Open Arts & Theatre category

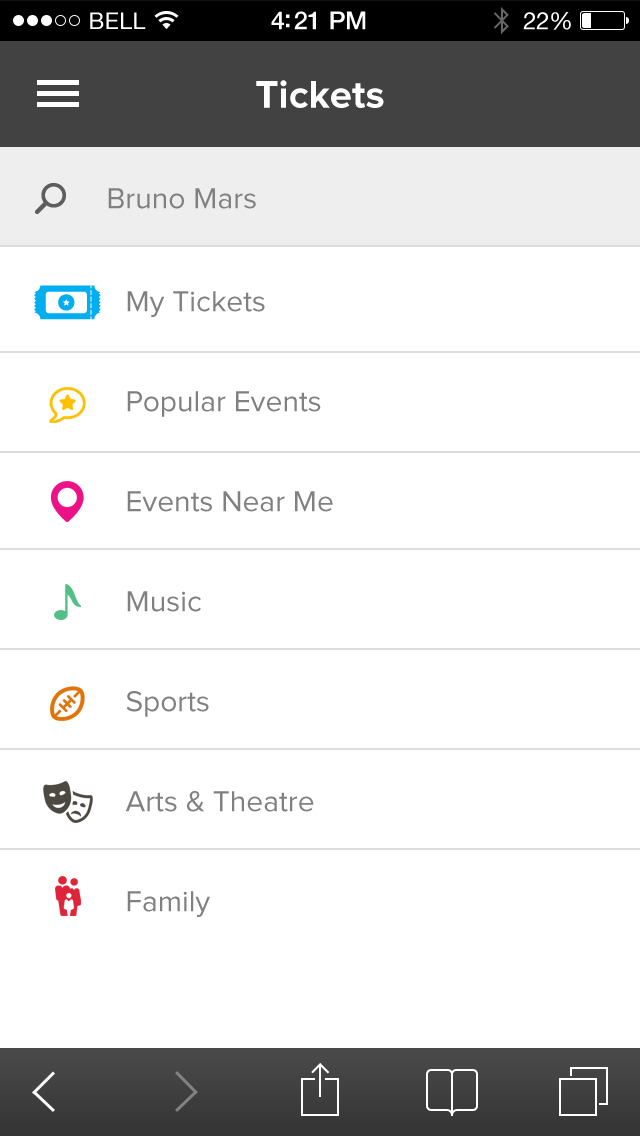pos(220,802)
